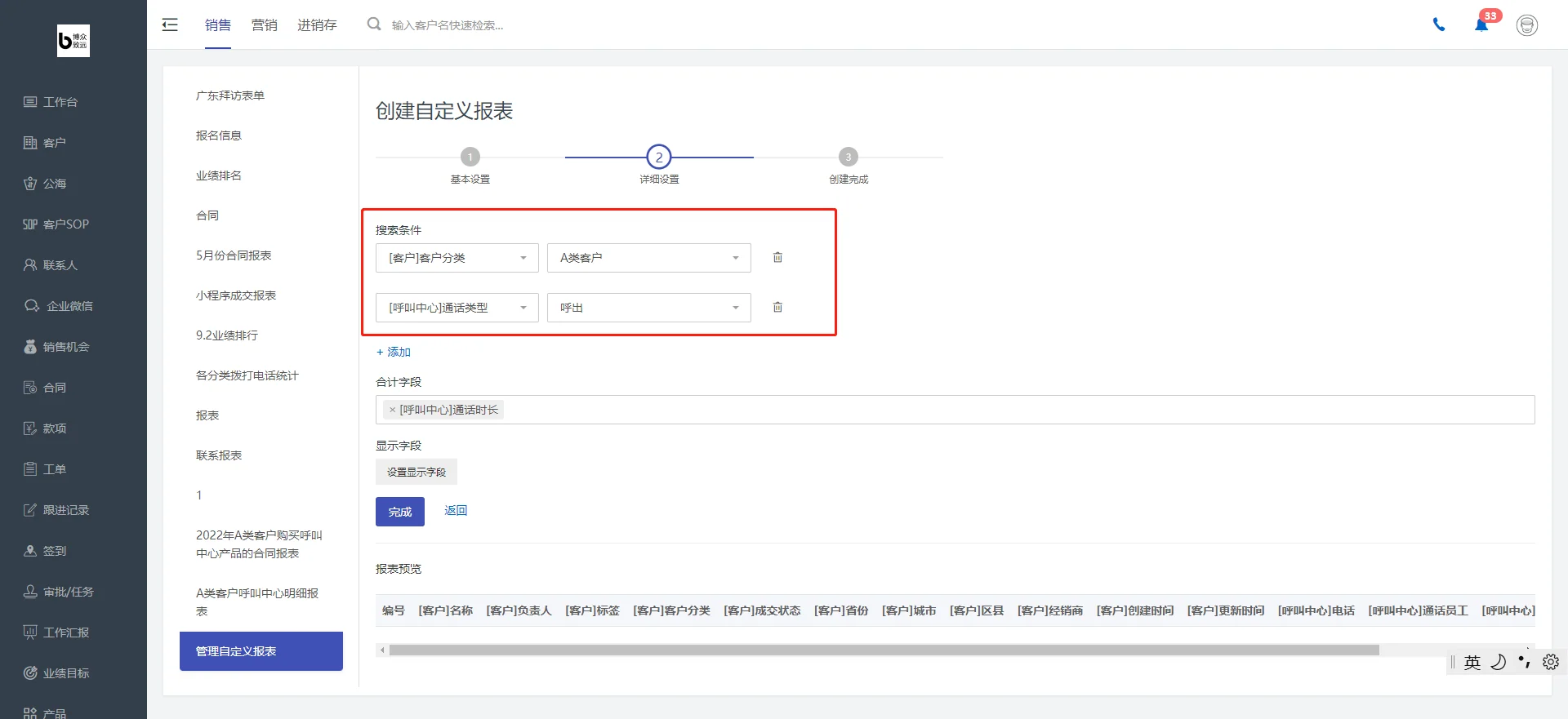Open the [呼叫中心]通话类型 field dropdown

tap(457, 308)
